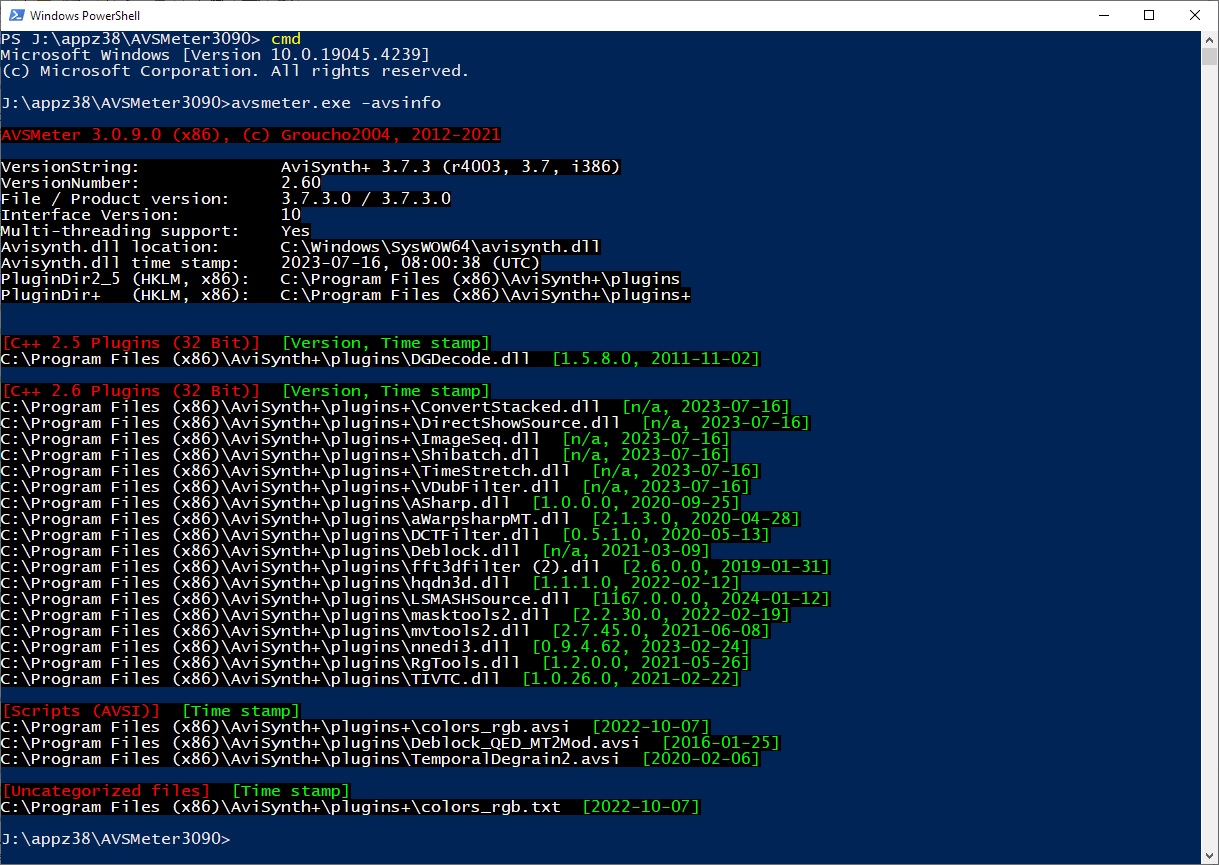The image size is (1219, 865).
Task: Click the Interface Version value 10
Action: (x=291, y=215)
